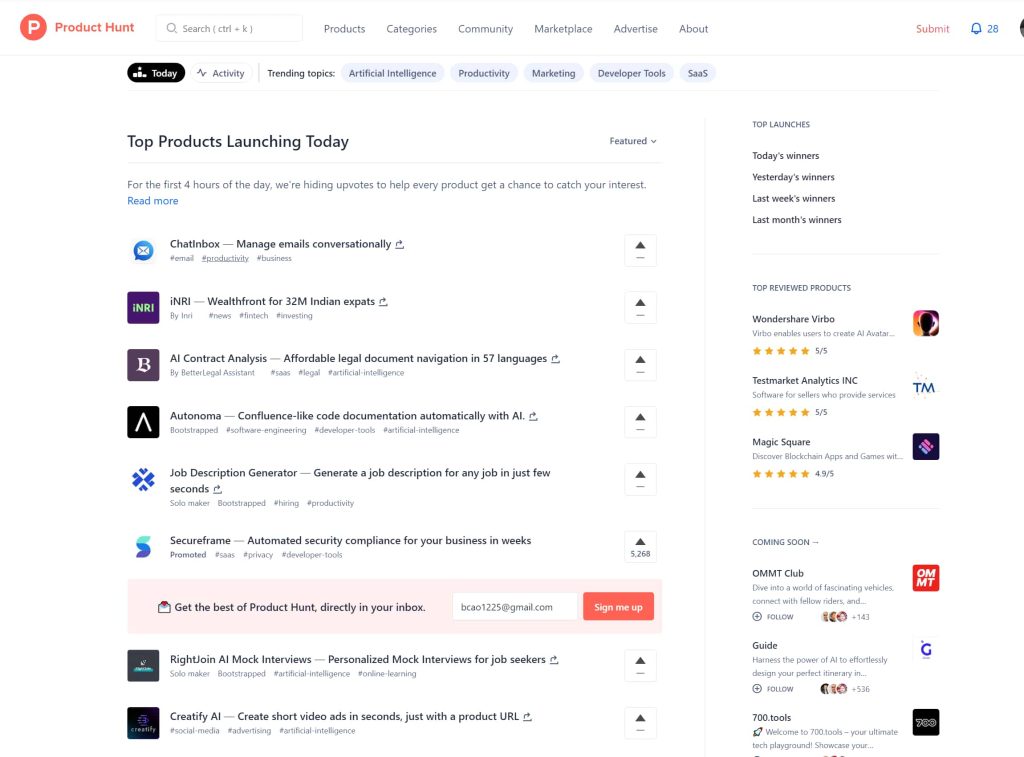
Task: Open the Magic Square logo
Action: 925,447
